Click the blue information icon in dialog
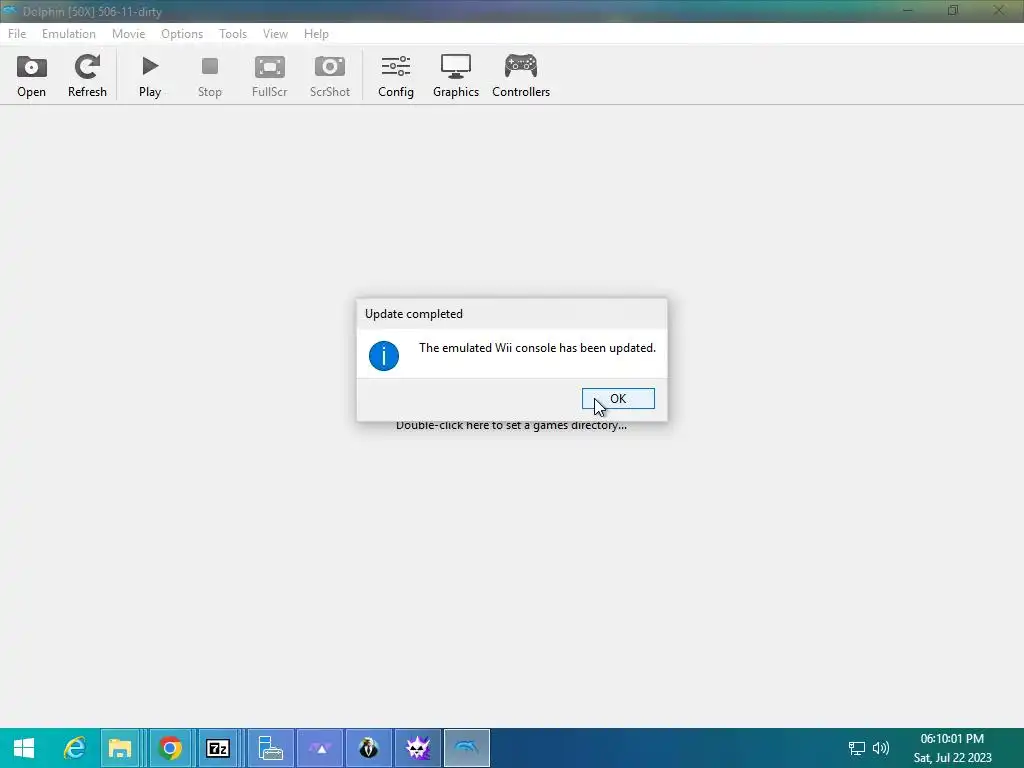Image resolution: width=1024 pixels, height=768 pixels. 384,356
